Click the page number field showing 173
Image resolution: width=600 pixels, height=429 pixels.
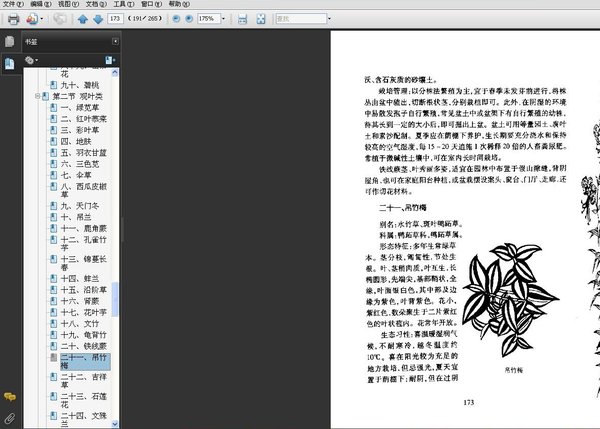tap(115, 18)
